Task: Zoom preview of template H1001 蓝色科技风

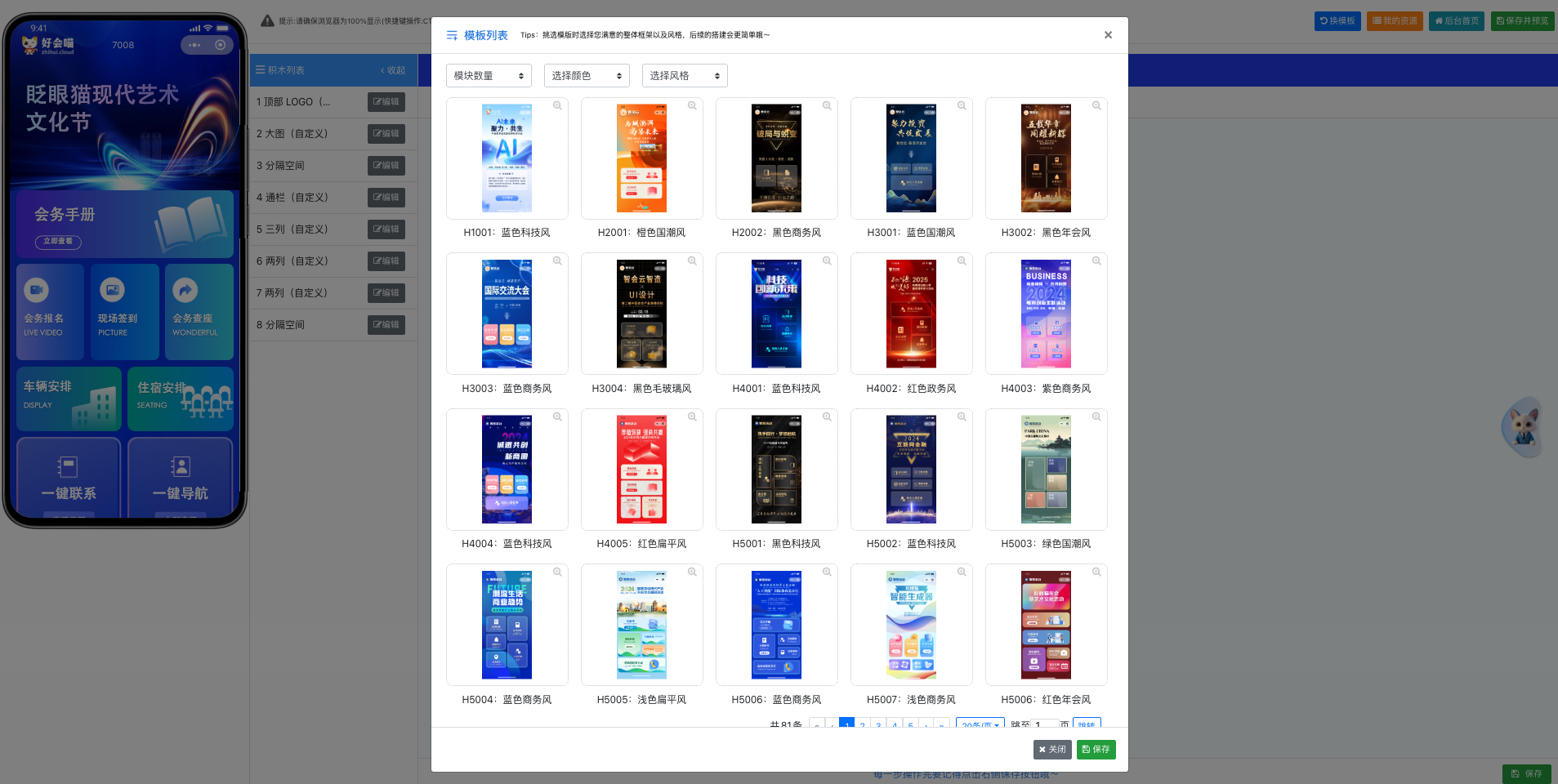Action: click(x=557, y=106)
